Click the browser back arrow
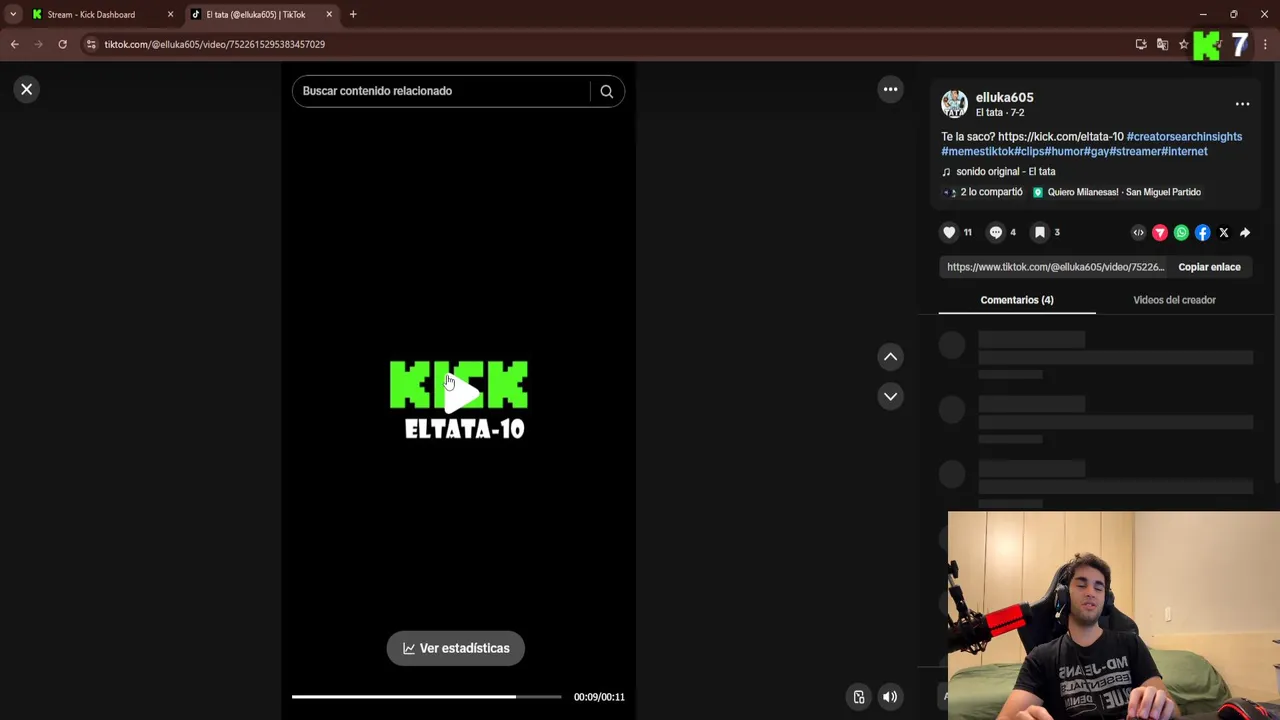Screen dimensions: 1280x720 point(14,44)
